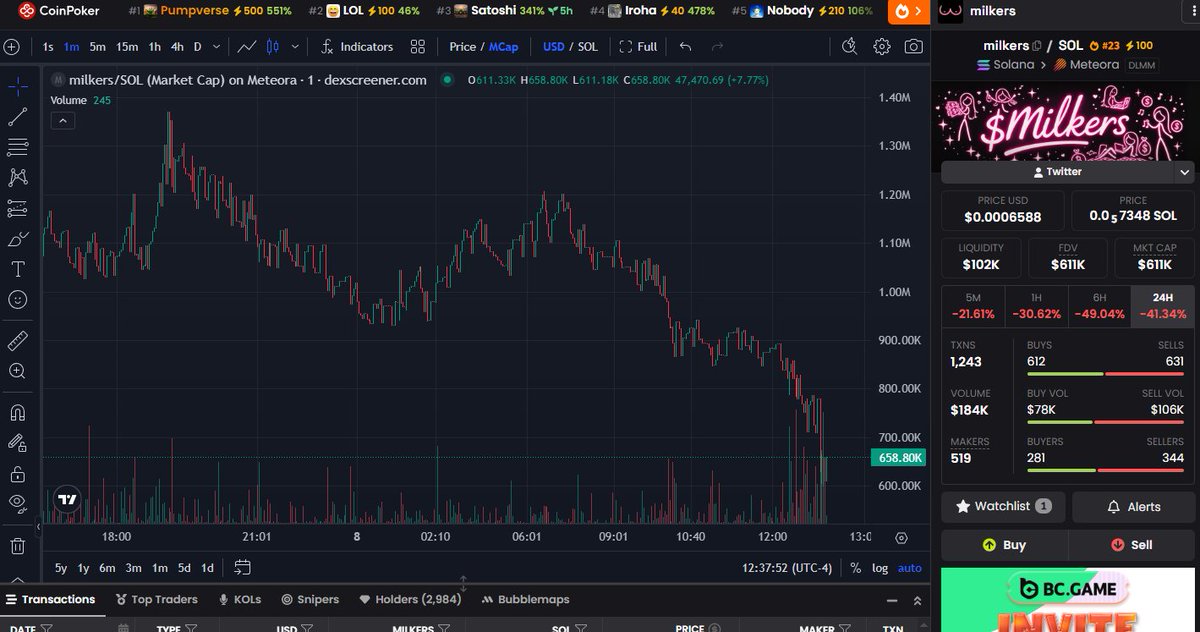Collapse the bottom transactions panel
The width and height of the screenshot is (1200, 632).
point(891,600)
